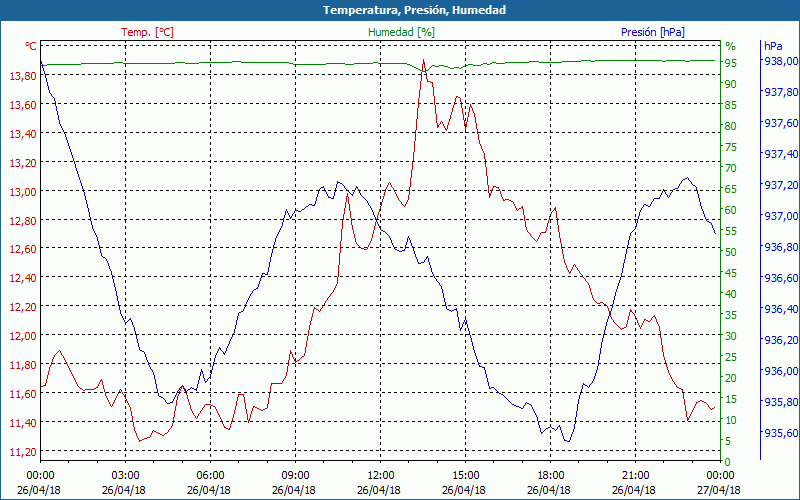Click pressure axis value 937,60
The image size is (800, 500).
click(780, 123)
